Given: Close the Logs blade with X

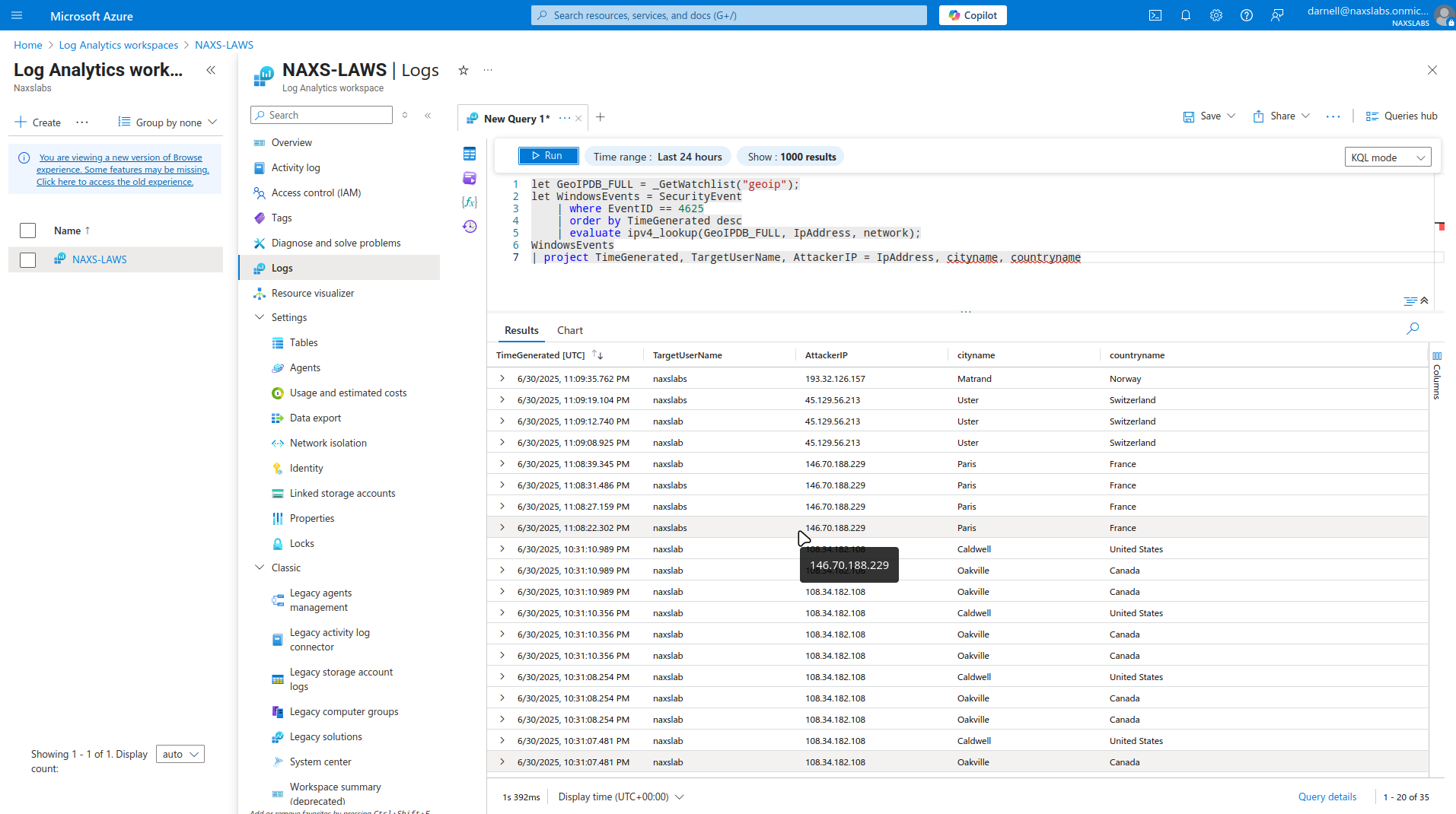Looking at the screenshot, I should click(x=1432, y=70).
